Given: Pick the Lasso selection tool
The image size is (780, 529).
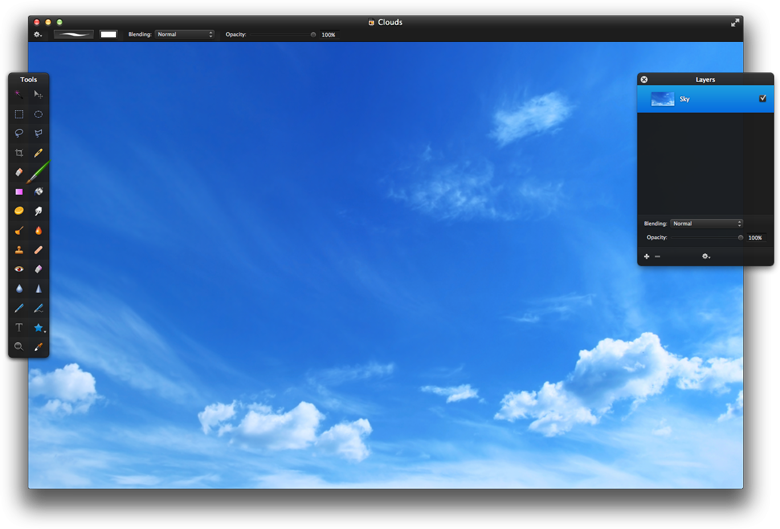Looking at the screenshot, I should pyautogui.click(x=18, y=133).
